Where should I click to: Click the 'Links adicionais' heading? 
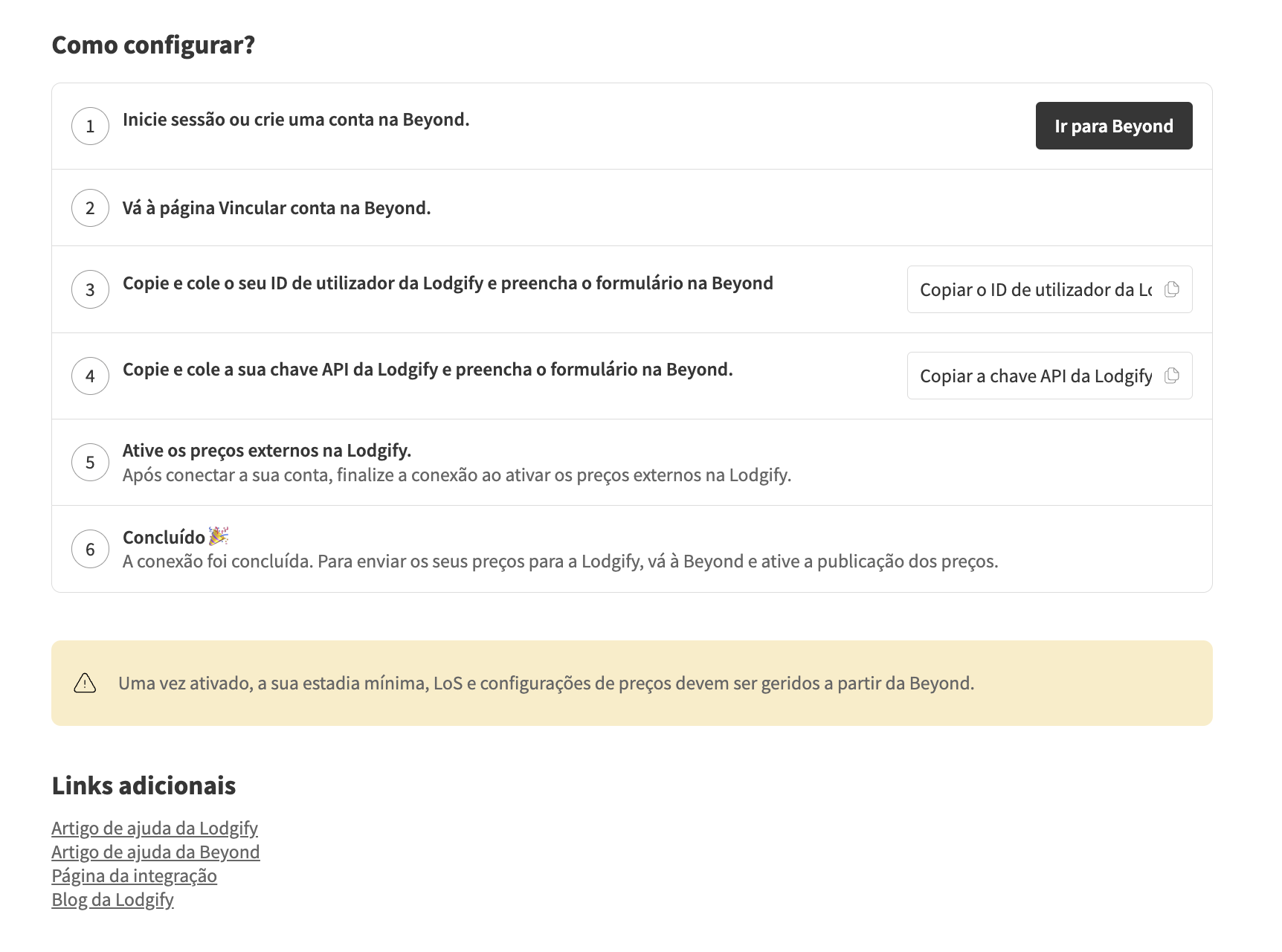[x=144, y=785]
